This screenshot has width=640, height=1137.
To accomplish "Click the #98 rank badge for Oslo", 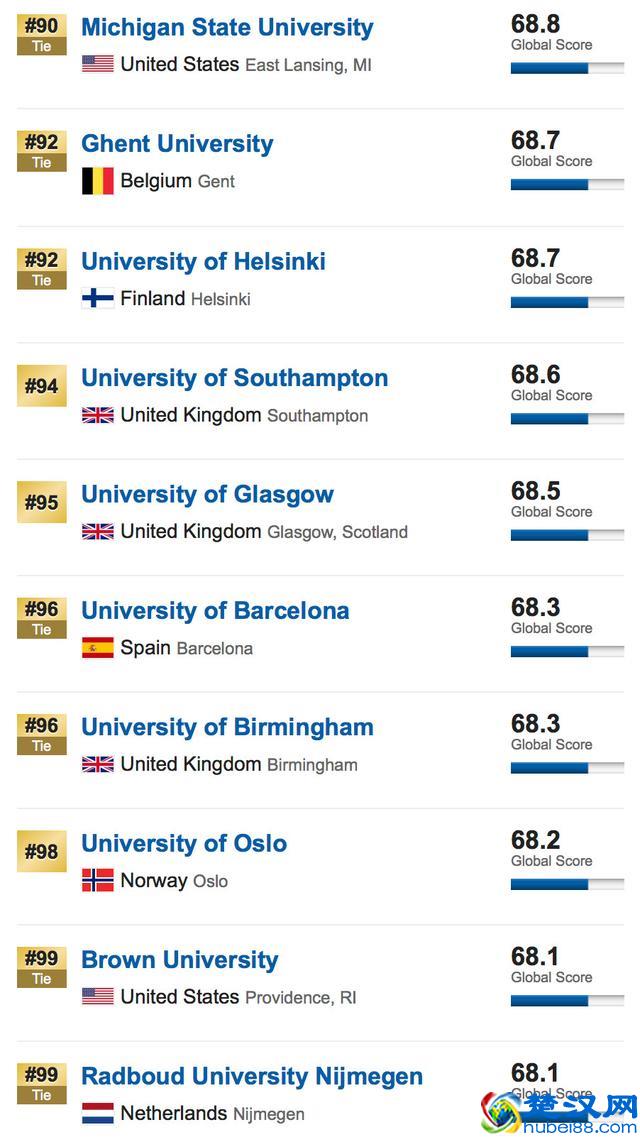I will pos(40,851).
